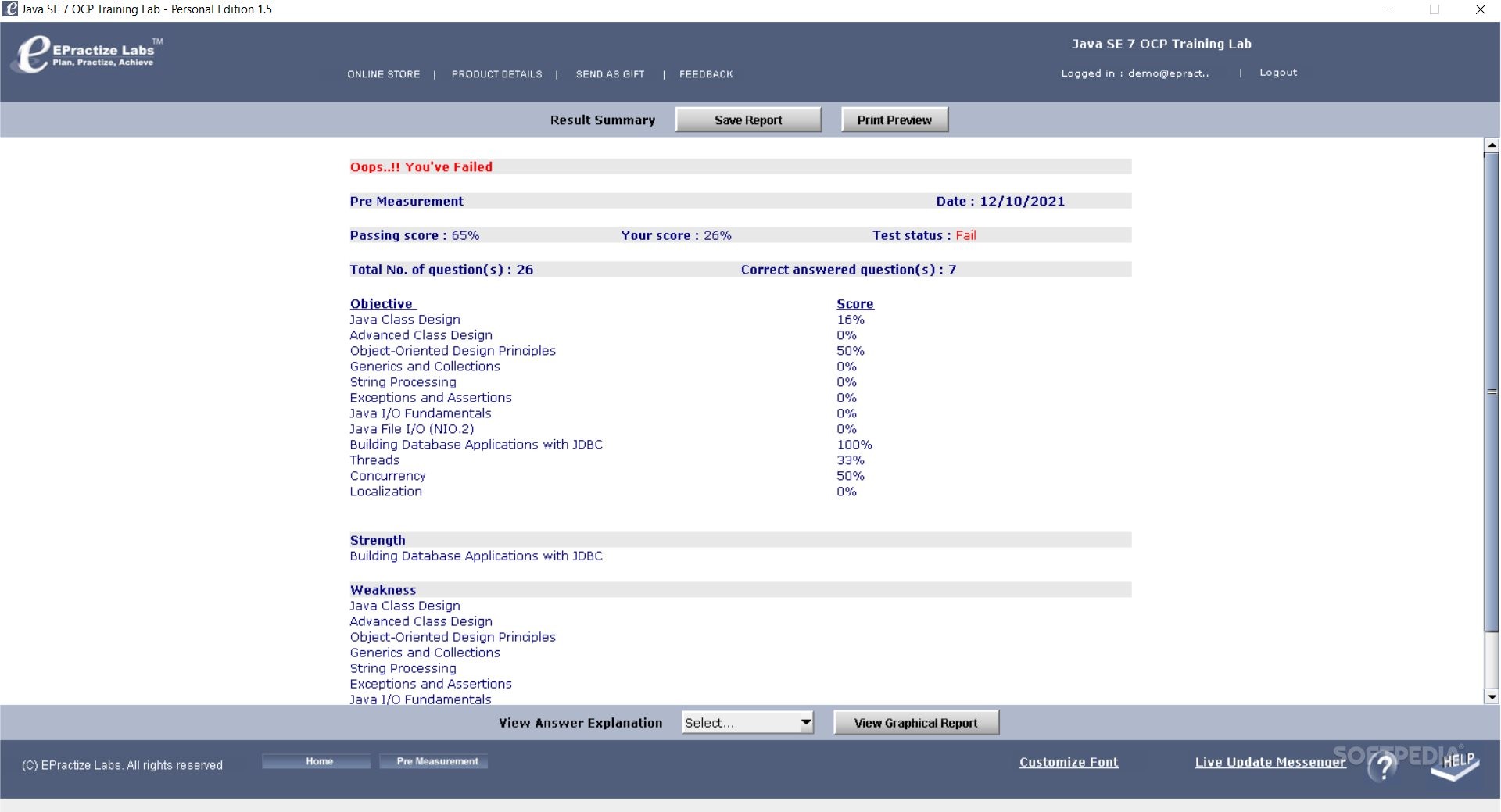Click 'Object-Oriented Design Principles' in the objective list
Screen dimensions: 1501x812
pos(453,351)
